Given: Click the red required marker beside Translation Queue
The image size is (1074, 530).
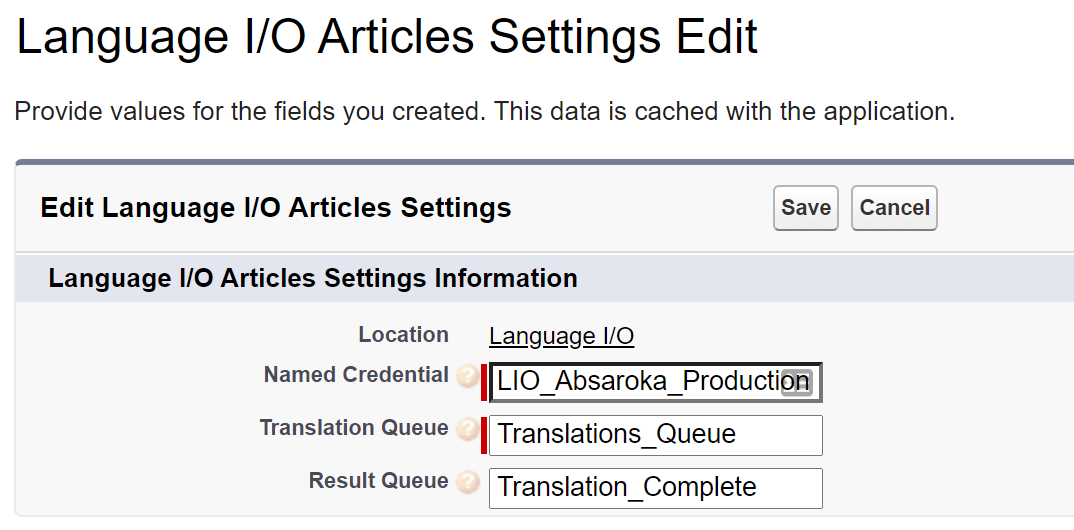Looking at the screenshot, I should [x=484, y=435].
